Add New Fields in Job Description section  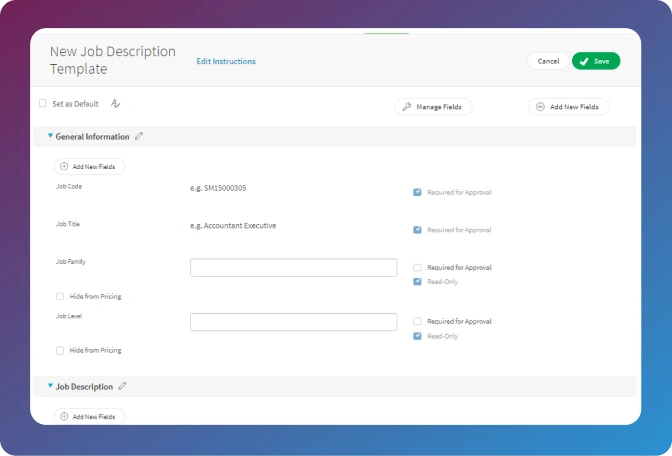point(89,417)
